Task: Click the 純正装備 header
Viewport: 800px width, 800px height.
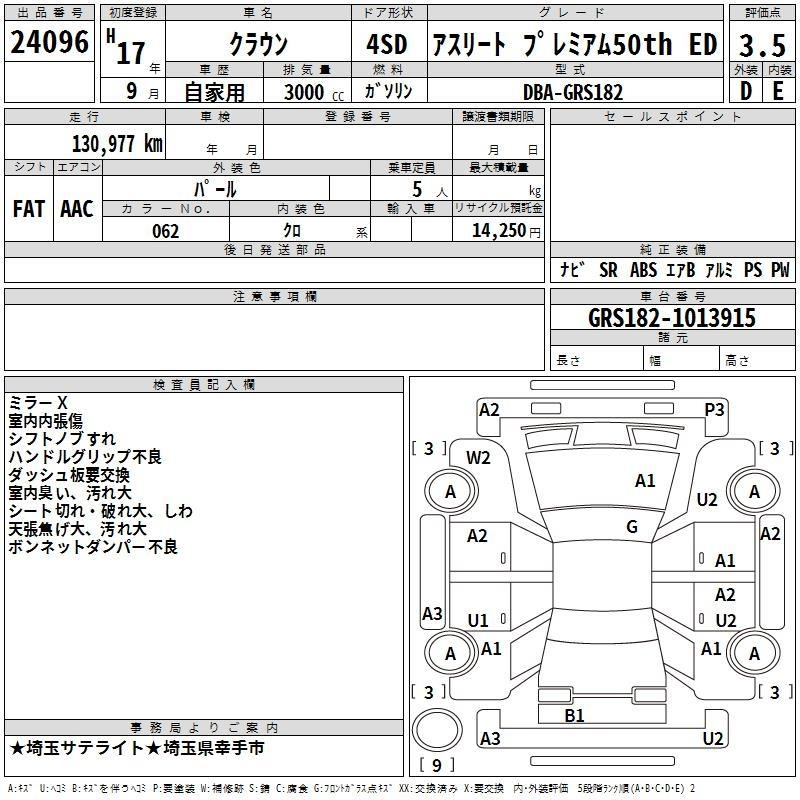Action: click(x=672, y=250)
